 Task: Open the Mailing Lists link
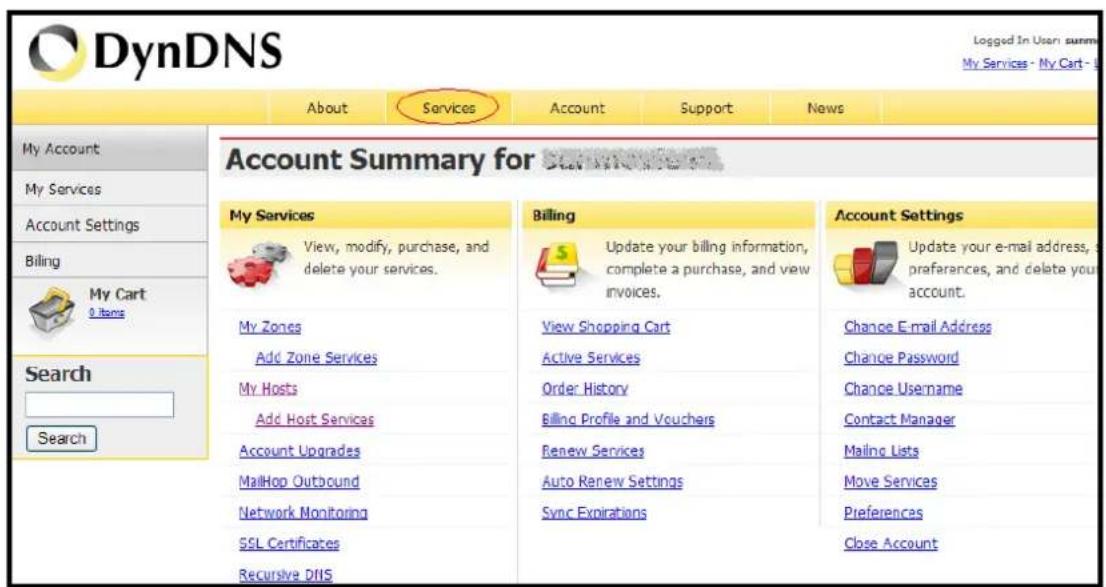(x=882, y=451)
